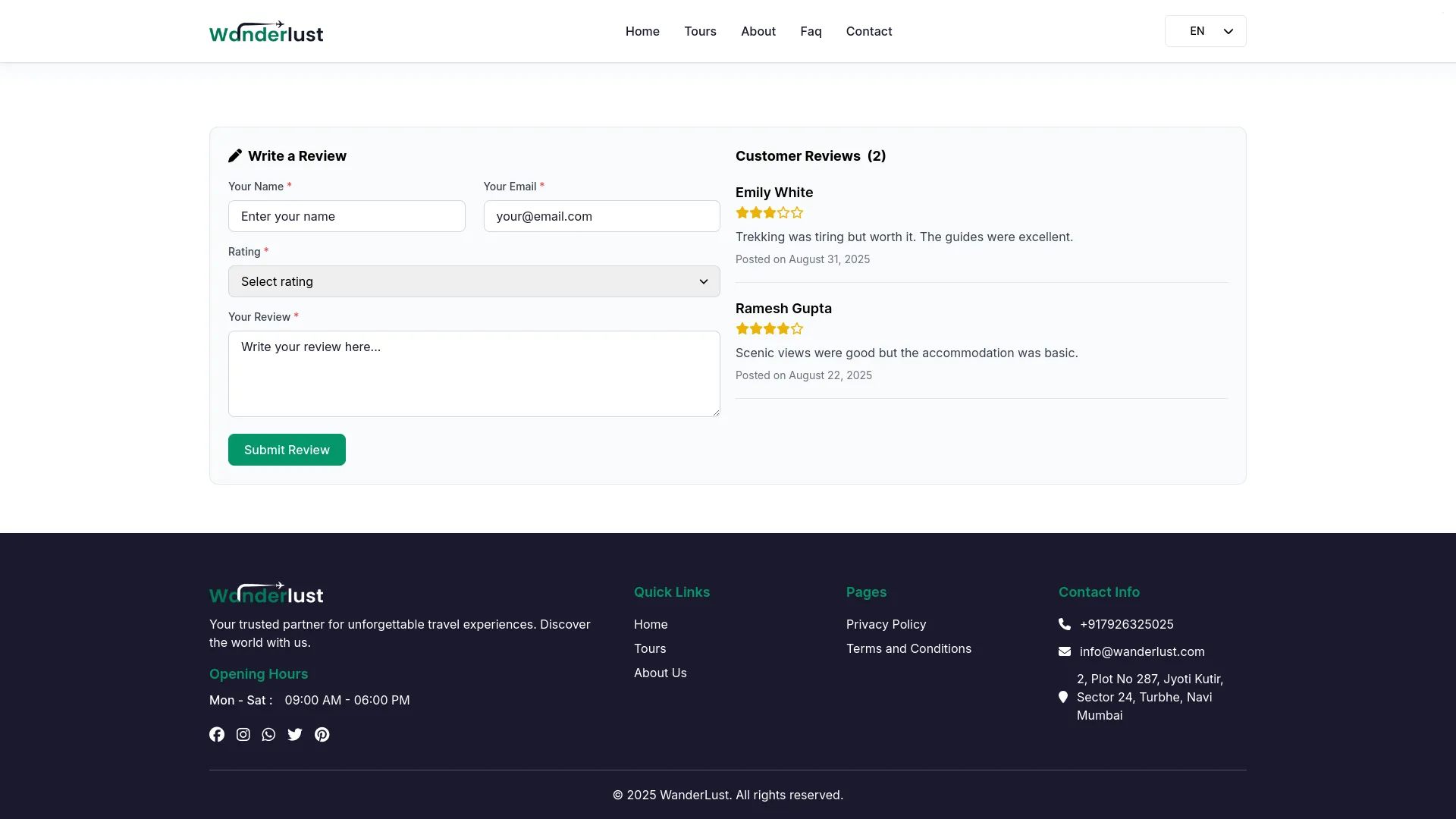Screen dimensions: 1456x819
Task: Click Ramesh Gupta's star rating
Action: [x=770, y=329]
